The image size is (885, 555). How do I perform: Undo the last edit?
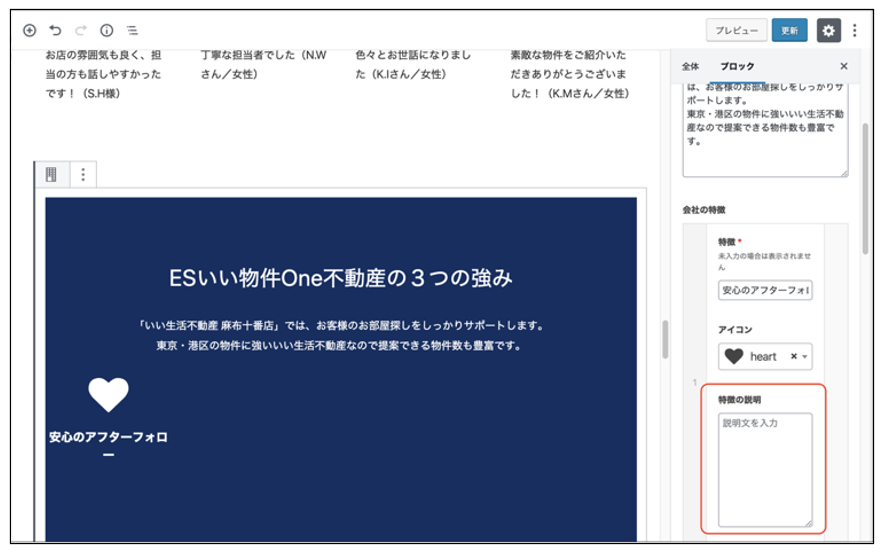click(x=56, y=31)
